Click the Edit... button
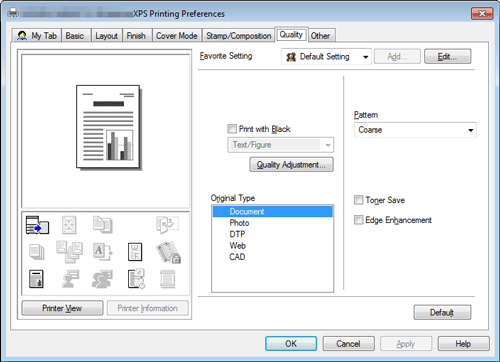500x362 pixels. (447, 57)
